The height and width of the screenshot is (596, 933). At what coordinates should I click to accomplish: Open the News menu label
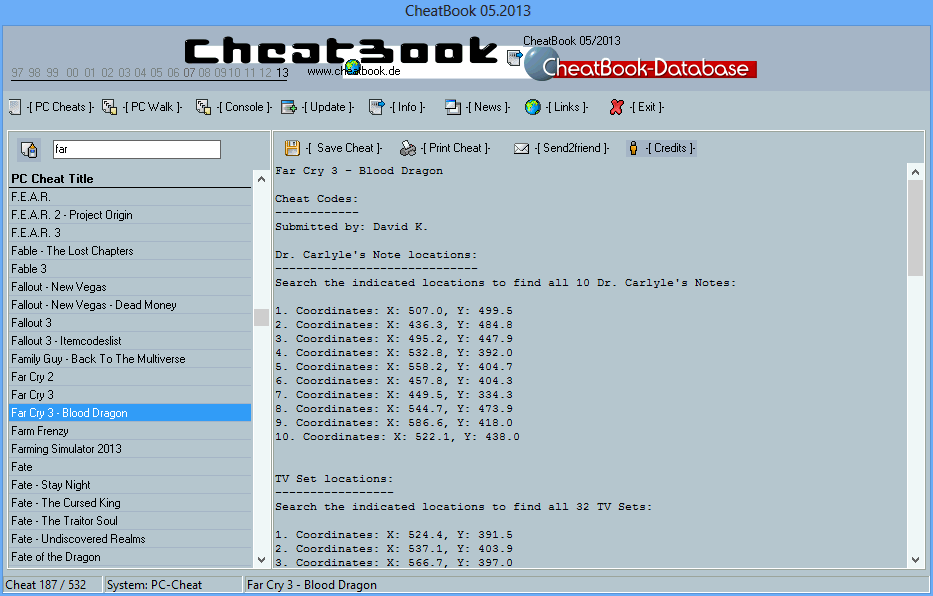[x=488, y=107]
